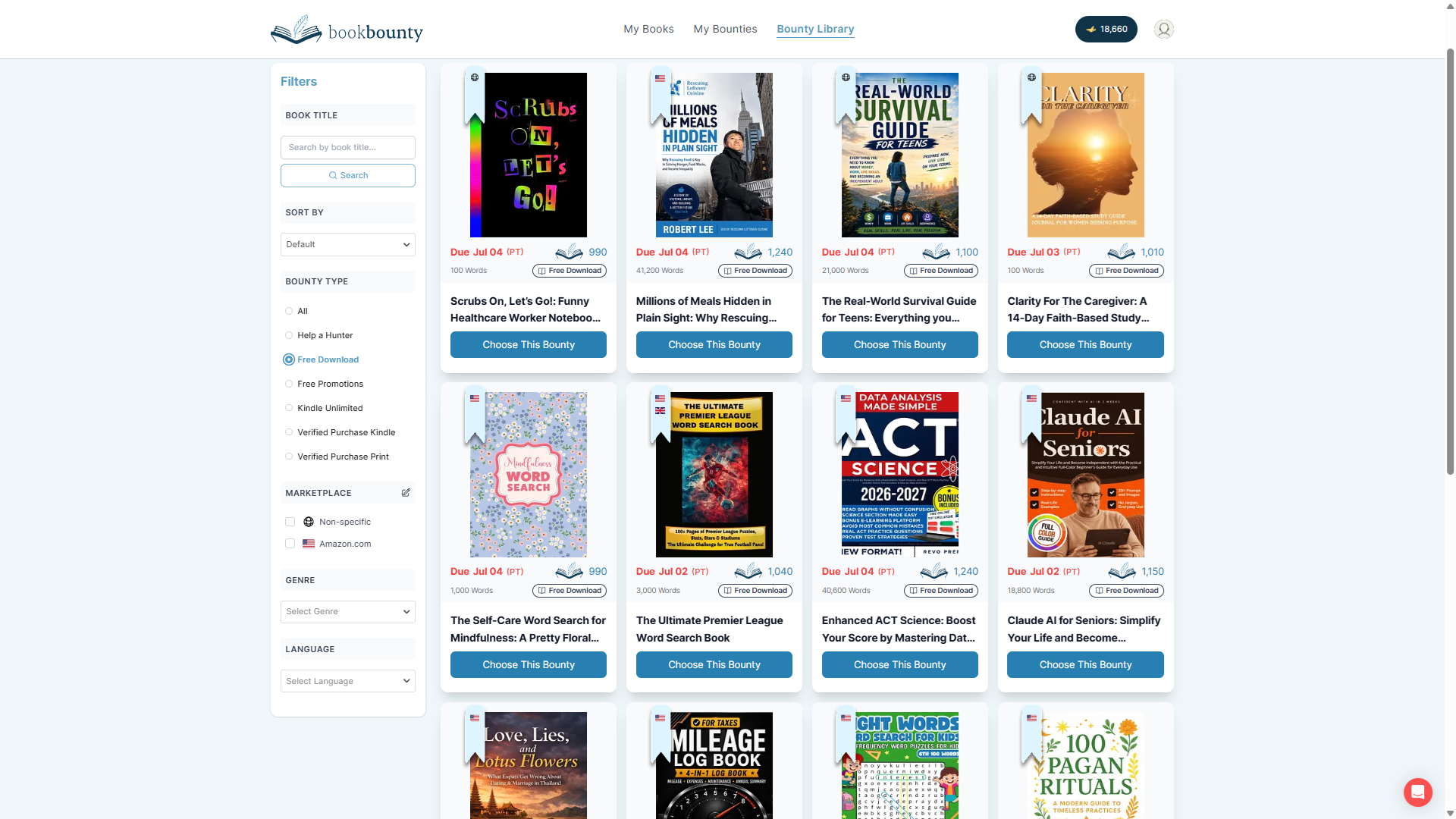Open the Select Genre dropdown
The width and height of the screenshot is (1456, 819).
[x=348, y=611]
